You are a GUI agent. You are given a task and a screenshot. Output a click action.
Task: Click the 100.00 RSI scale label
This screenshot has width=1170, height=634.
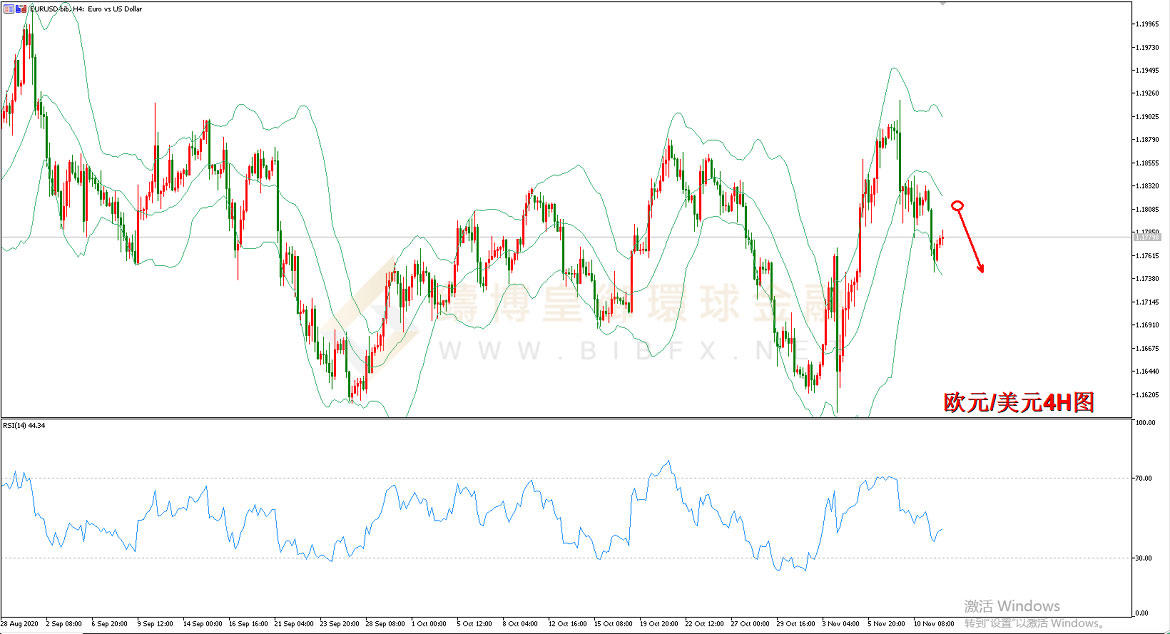[x=1145, y=423]
